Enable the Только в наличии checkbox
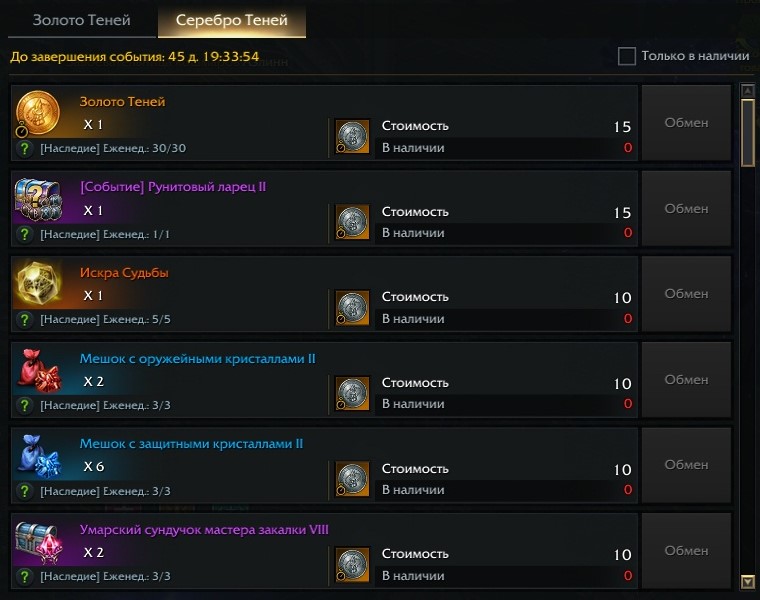The height and width of the screenshot is (600, 760). tap(627, 56)
